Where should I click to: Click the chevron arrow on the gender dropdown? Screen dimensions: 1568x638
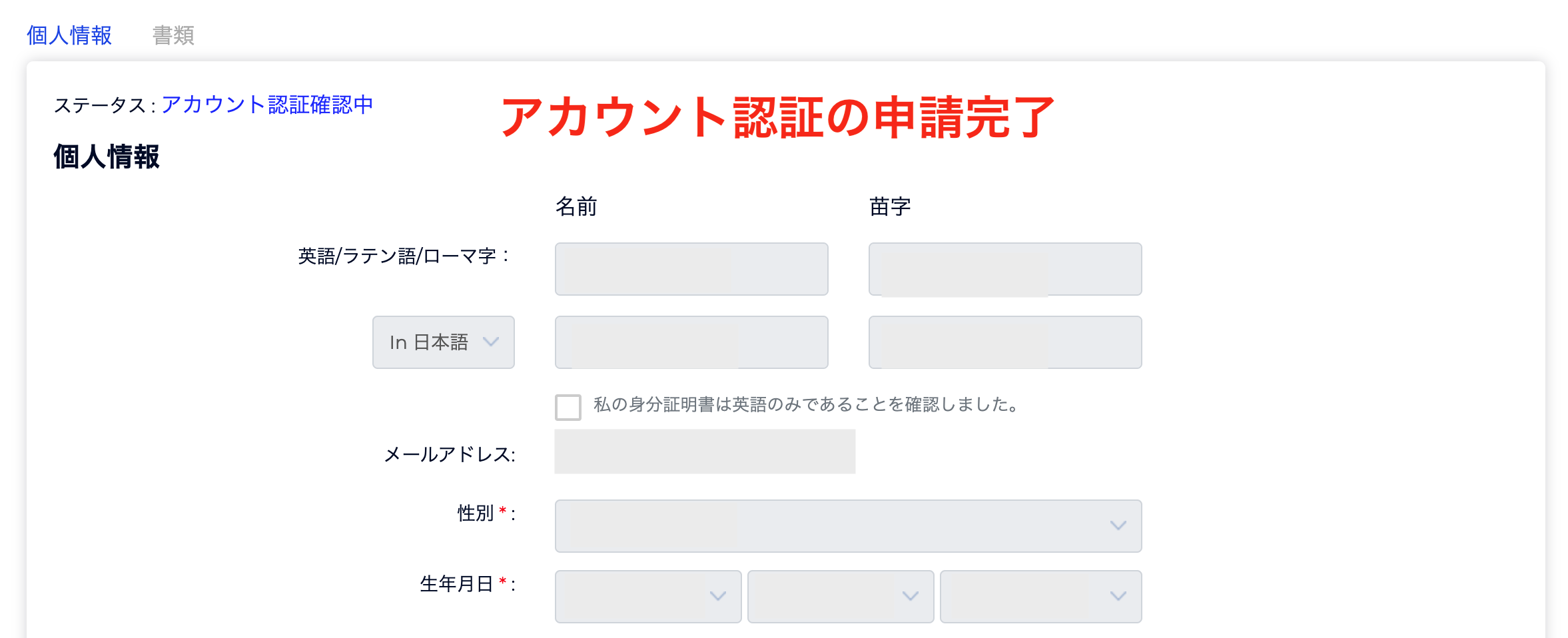coord(1118,525)
